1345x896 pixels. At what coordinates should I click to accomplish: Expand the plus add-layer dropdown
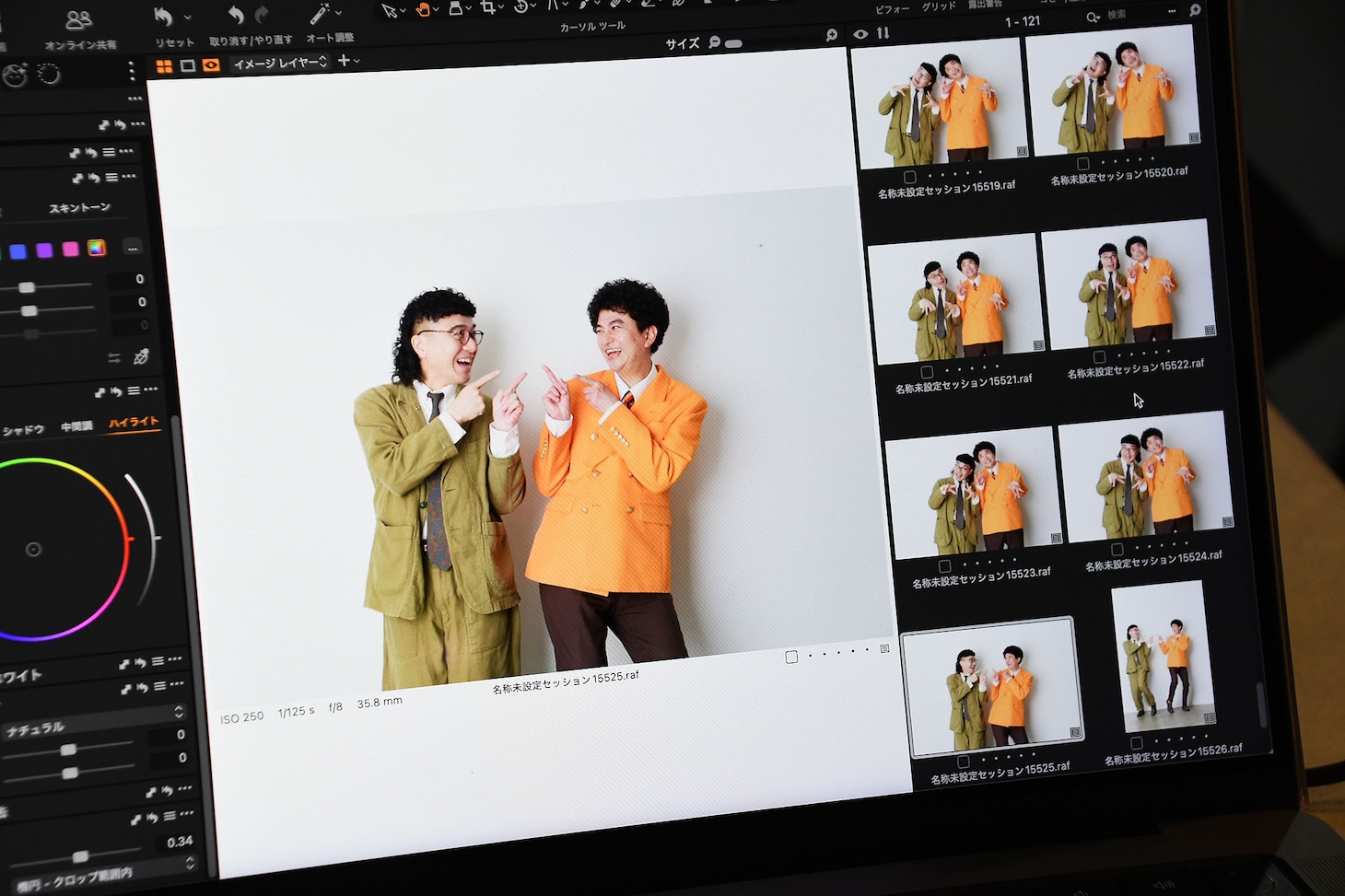348,61
